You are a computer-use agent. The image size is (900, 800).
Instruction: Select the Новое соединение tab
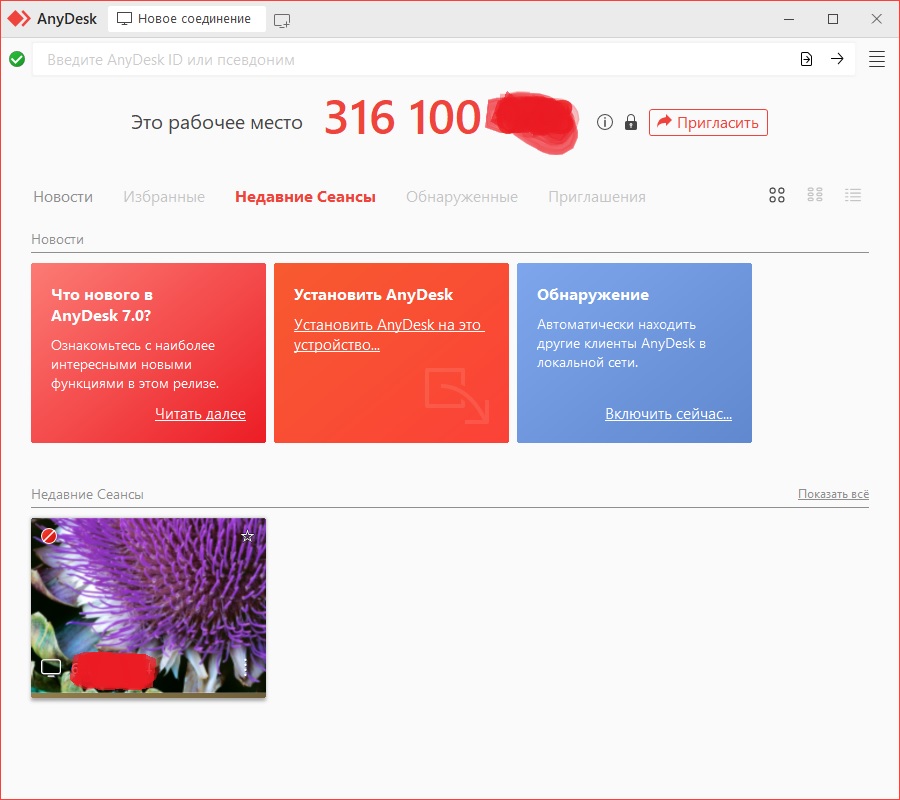point(187,19)
